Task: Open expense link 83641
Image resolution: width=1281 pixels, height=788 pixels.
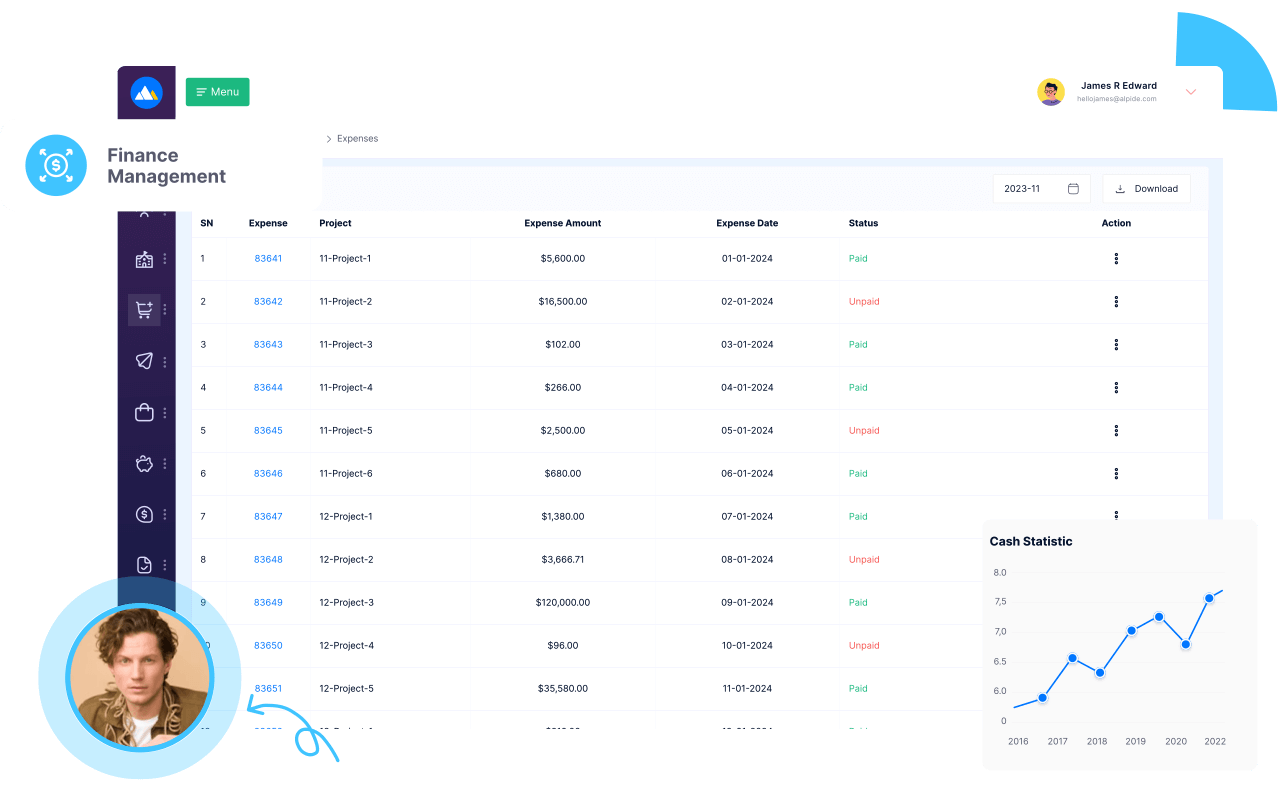Action: (268, 258)
